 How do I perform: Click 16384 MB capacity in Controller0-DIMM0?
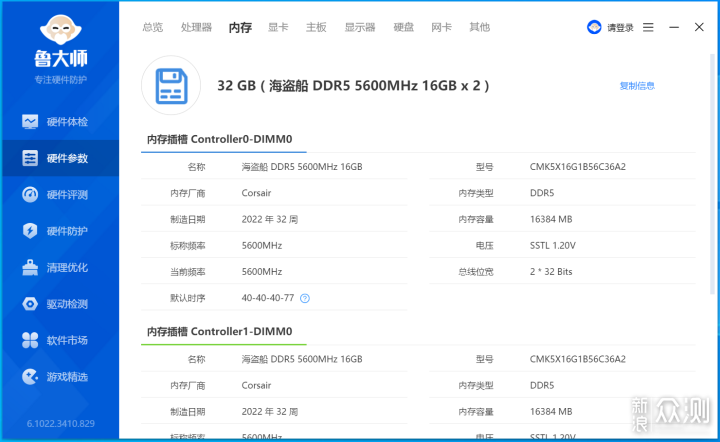tap(551, 219)
